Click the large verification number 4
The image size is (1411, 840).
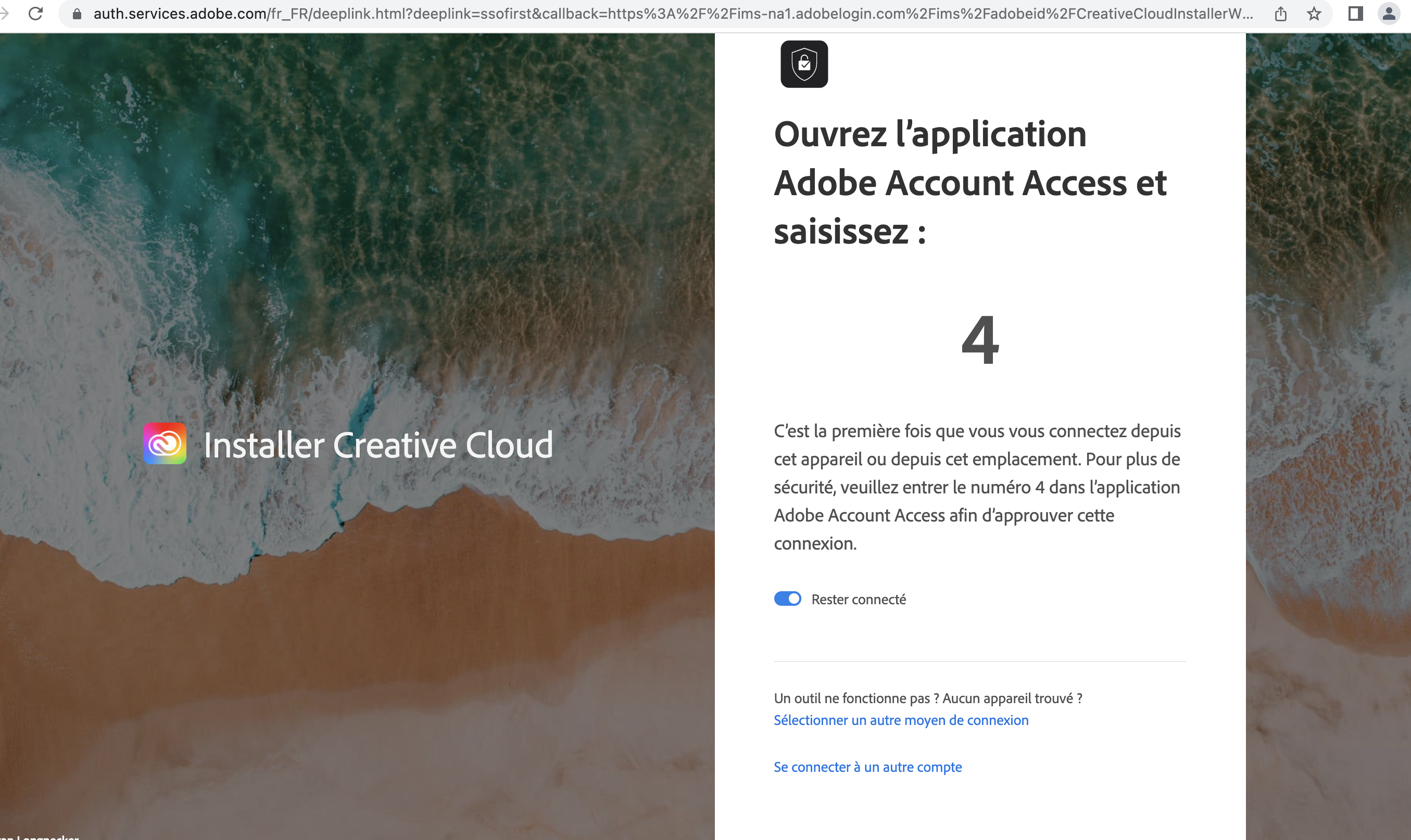click(980, 340)
